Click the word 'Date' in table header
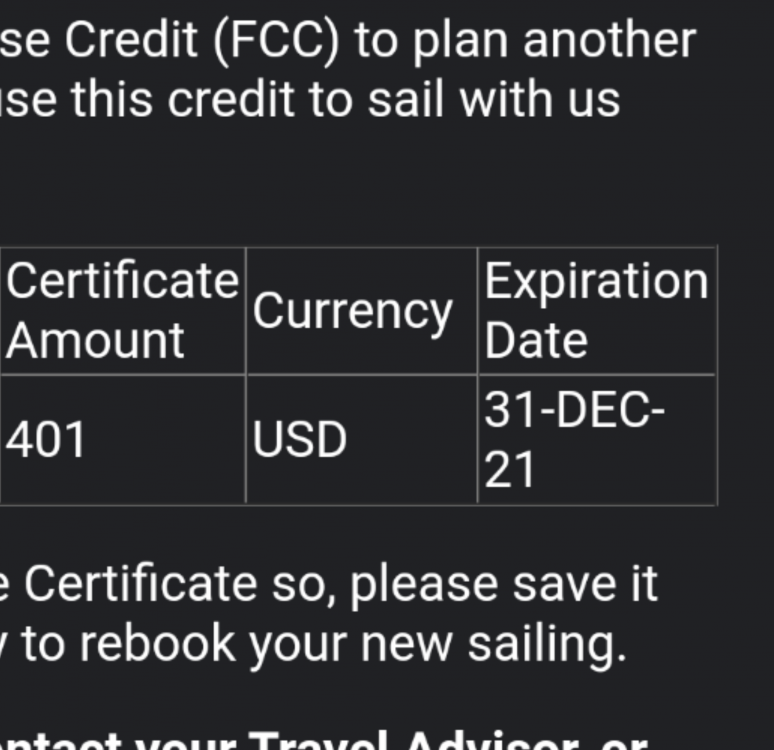 (x=536, y=340)
